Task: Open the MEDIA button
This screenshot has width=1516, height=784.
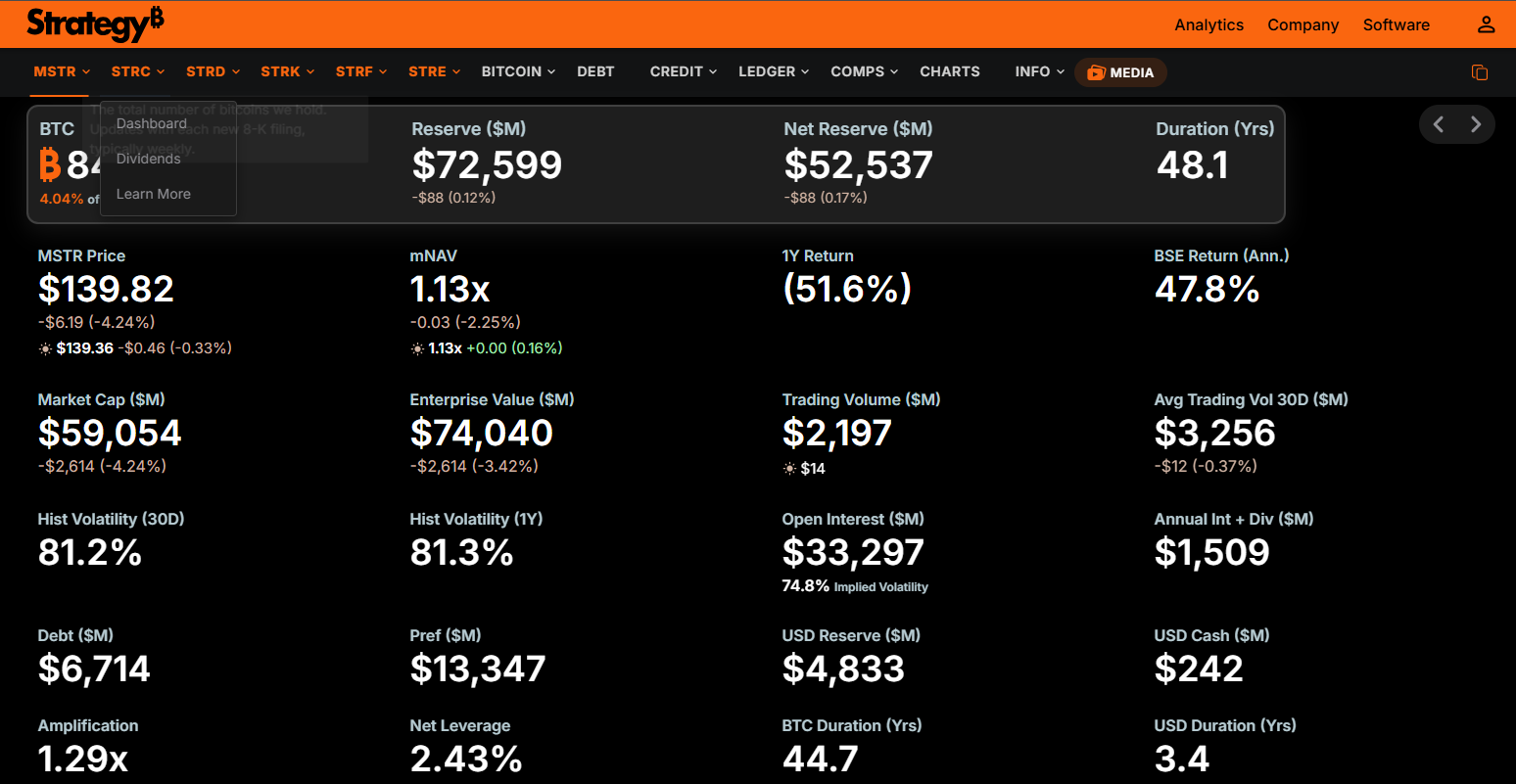Action: tap(1120, 72)
